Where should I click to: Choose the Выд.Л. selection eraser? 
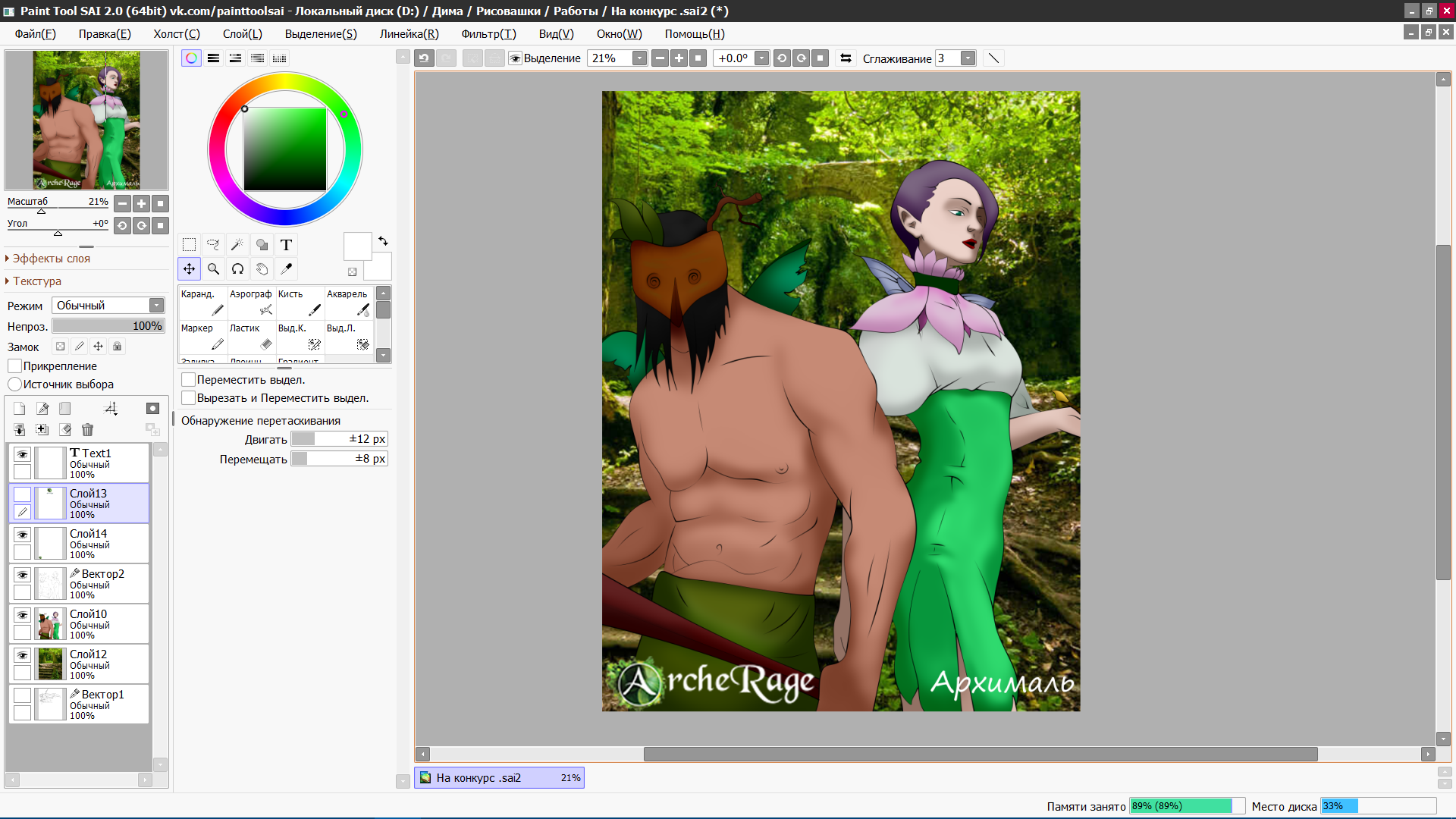pos(348,337)
